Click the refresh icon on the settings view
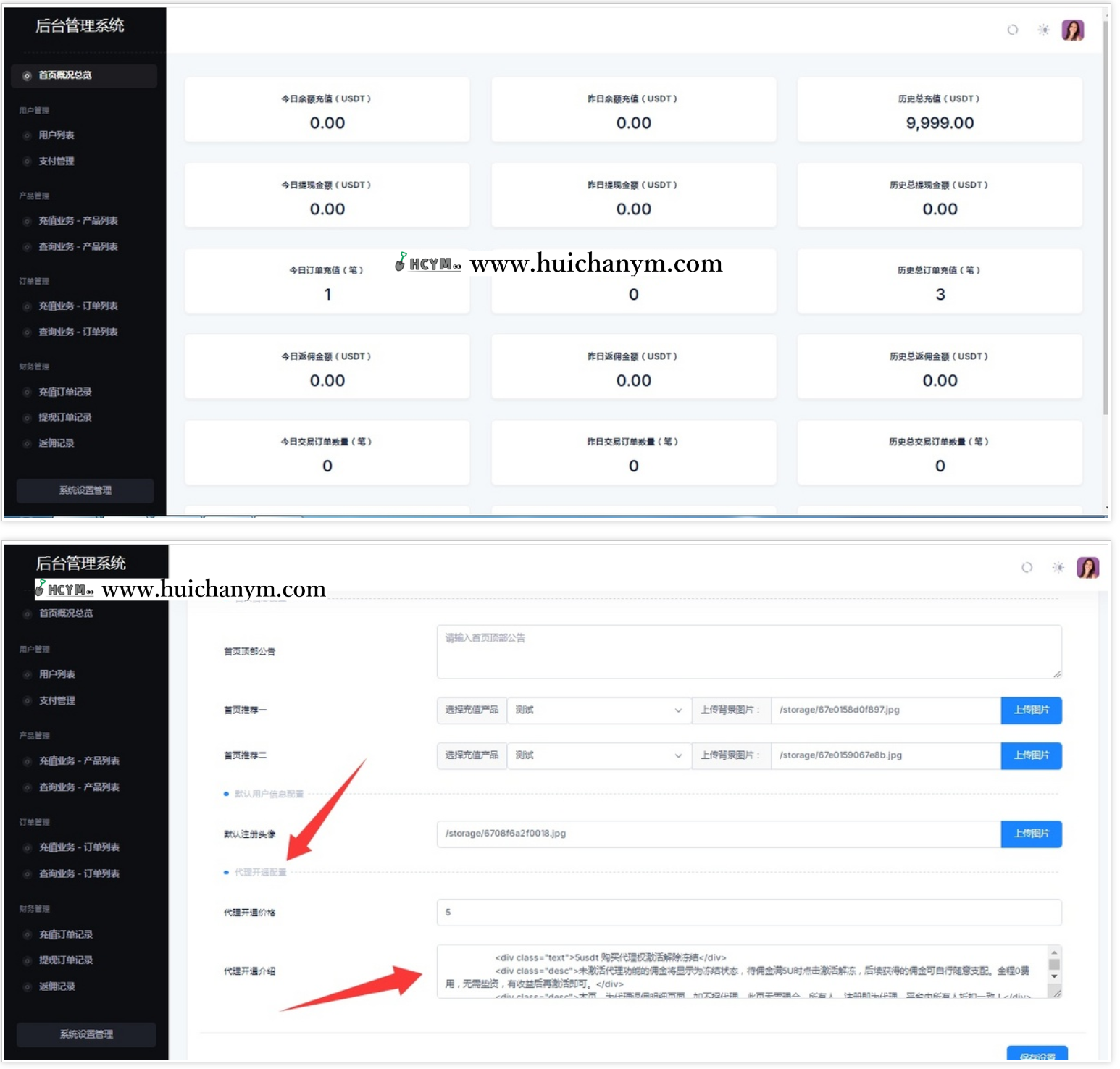 pos(1027,567)
